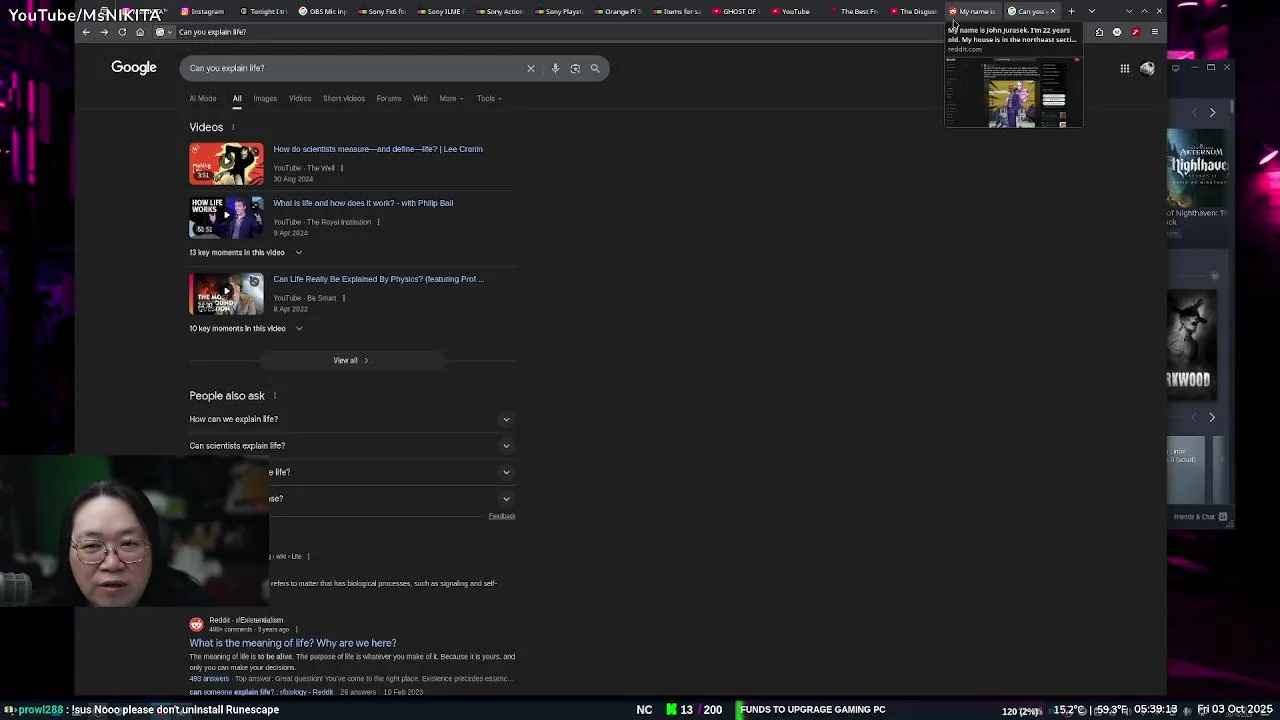Reload the current Google page
1280x720 pixels.
point(122,32)
